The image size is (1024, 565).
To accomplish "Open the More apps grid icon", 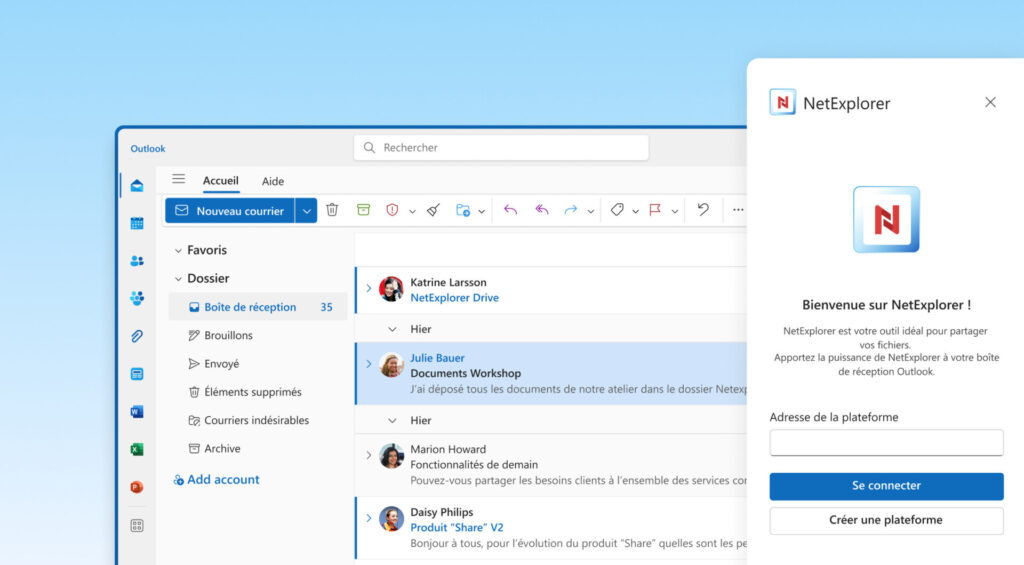I will 136,525.
